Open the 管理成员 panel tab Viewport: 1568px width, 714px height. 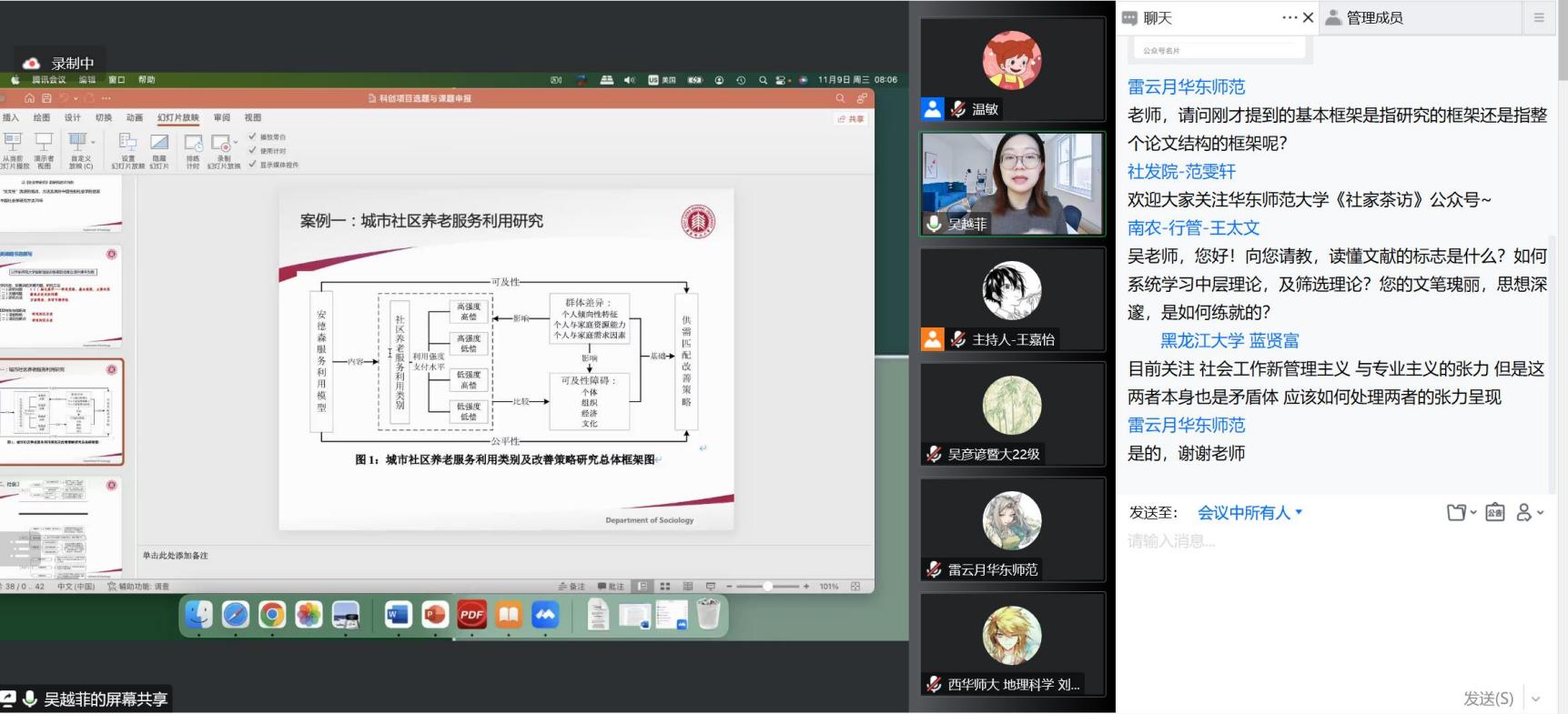pyautogui.click(x=1374, y=18)
